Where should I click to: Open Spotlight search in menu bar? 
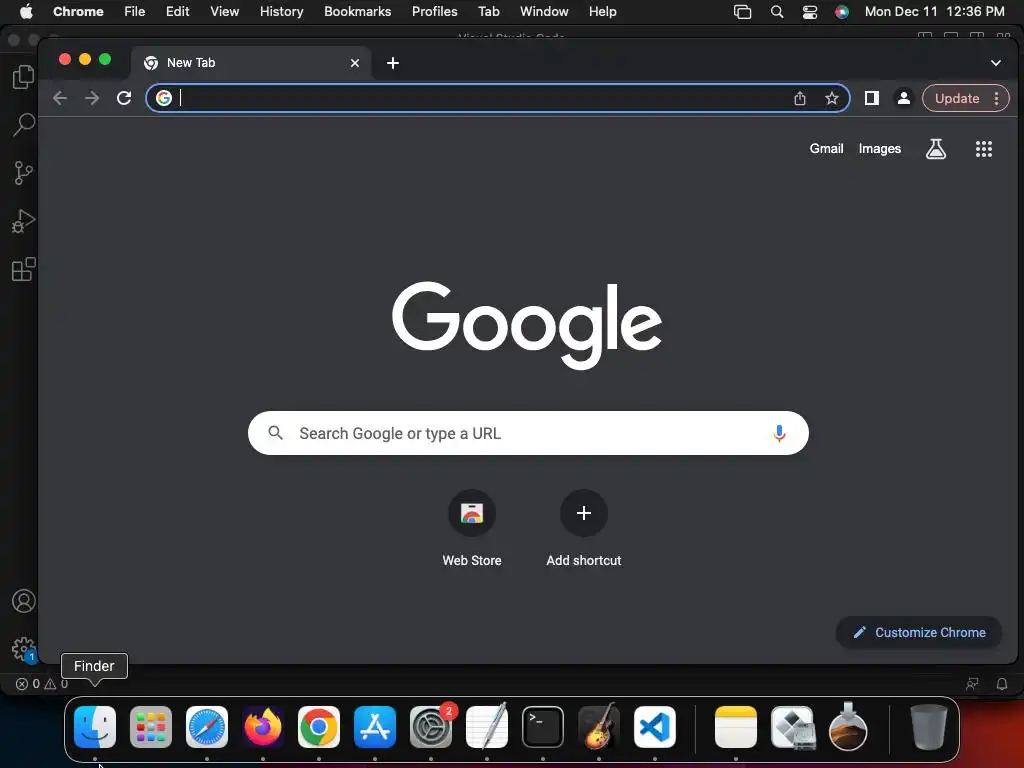776,12
